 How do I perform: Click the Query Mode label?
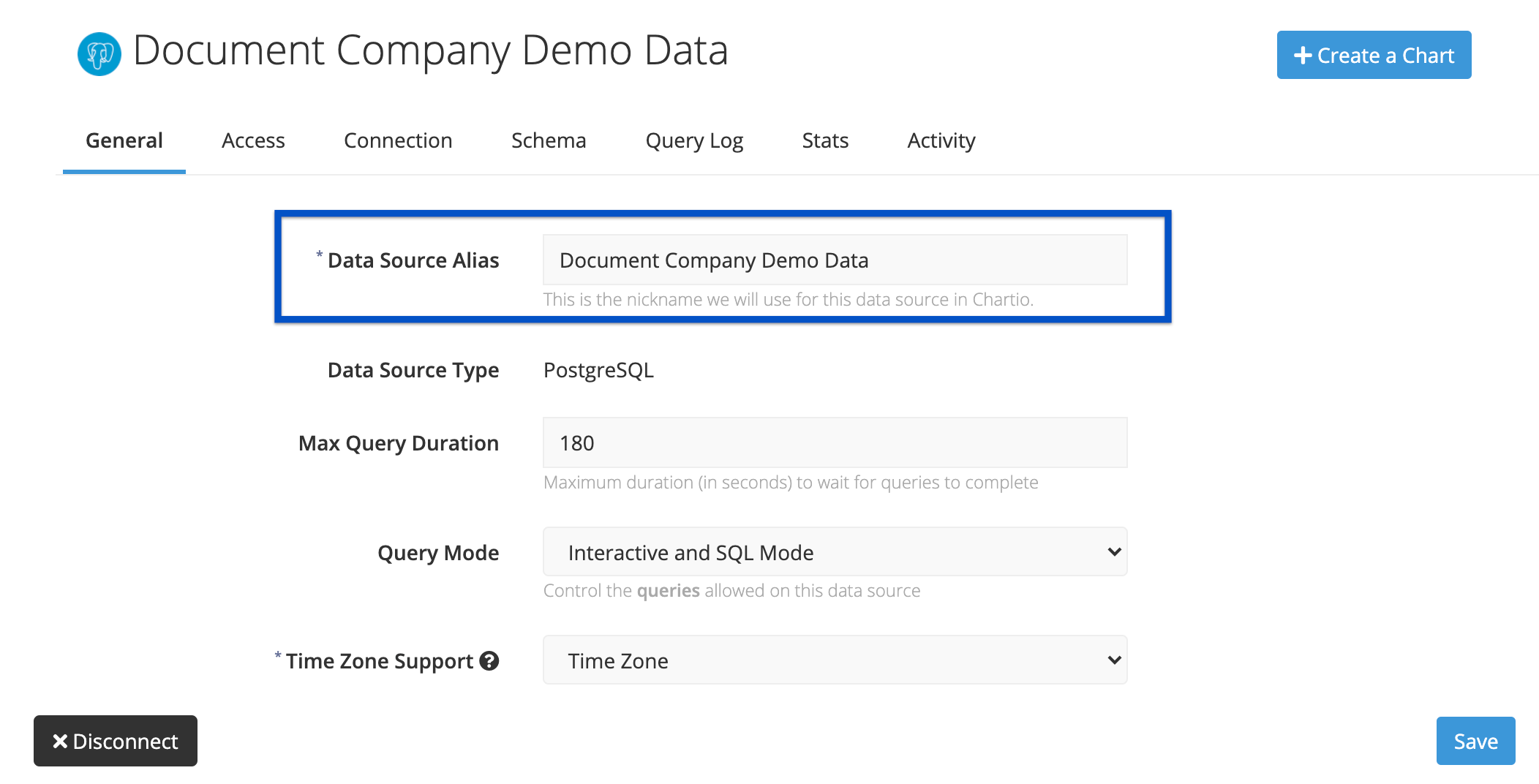coord(438,553)
